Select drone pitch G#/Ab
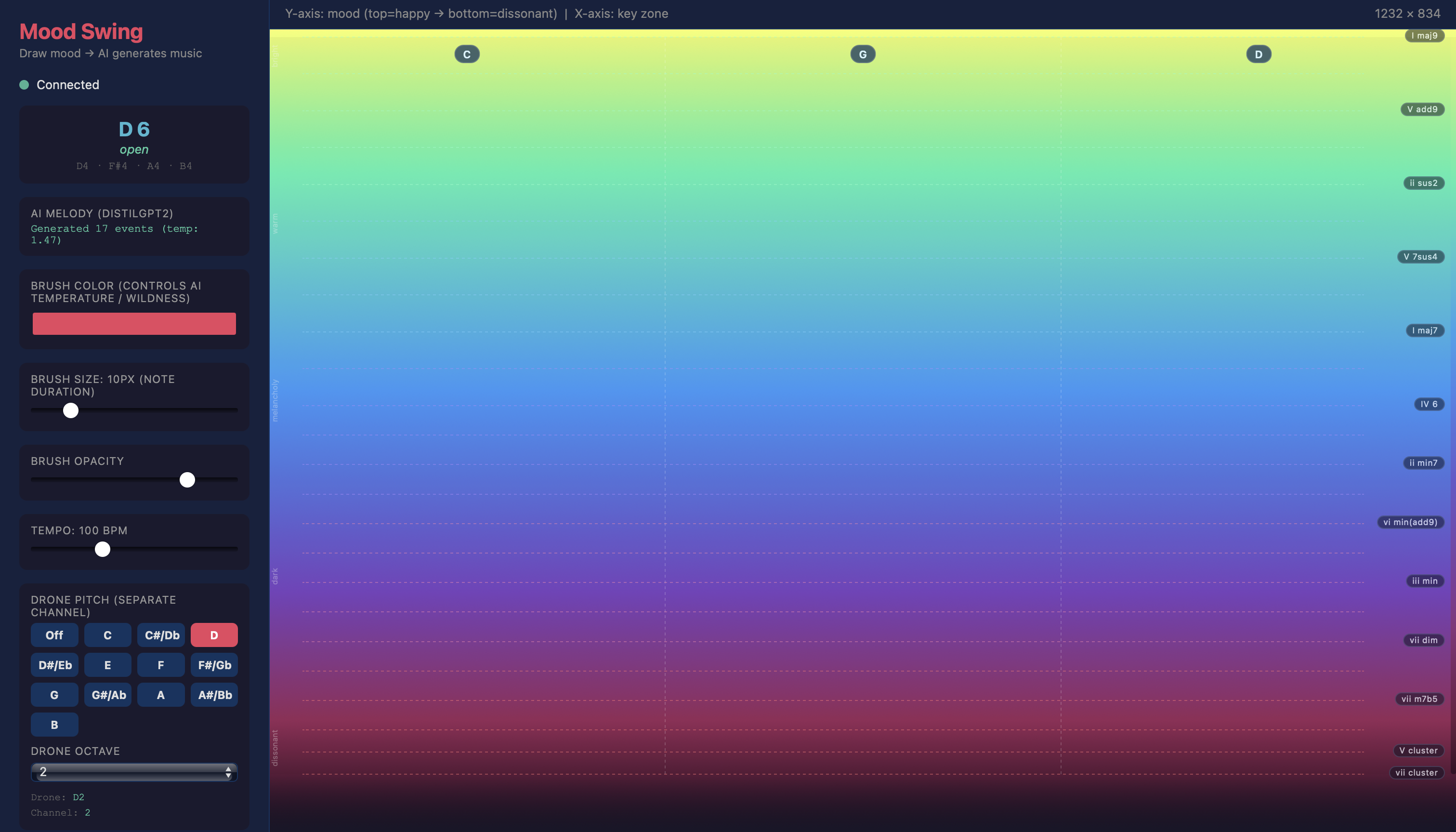Viewport: 1456px width, 832px height. [x=108, y=694]
